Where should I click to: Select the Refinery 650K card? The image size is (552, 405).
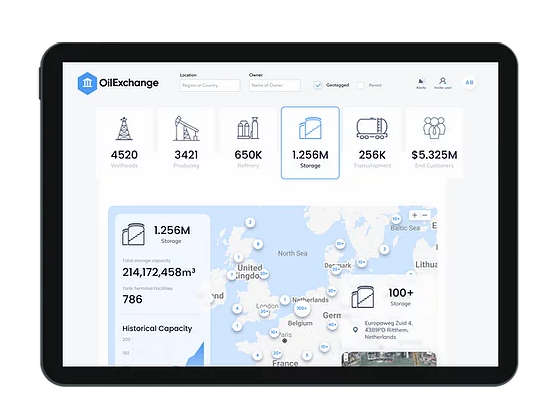(x=248, y=143)
